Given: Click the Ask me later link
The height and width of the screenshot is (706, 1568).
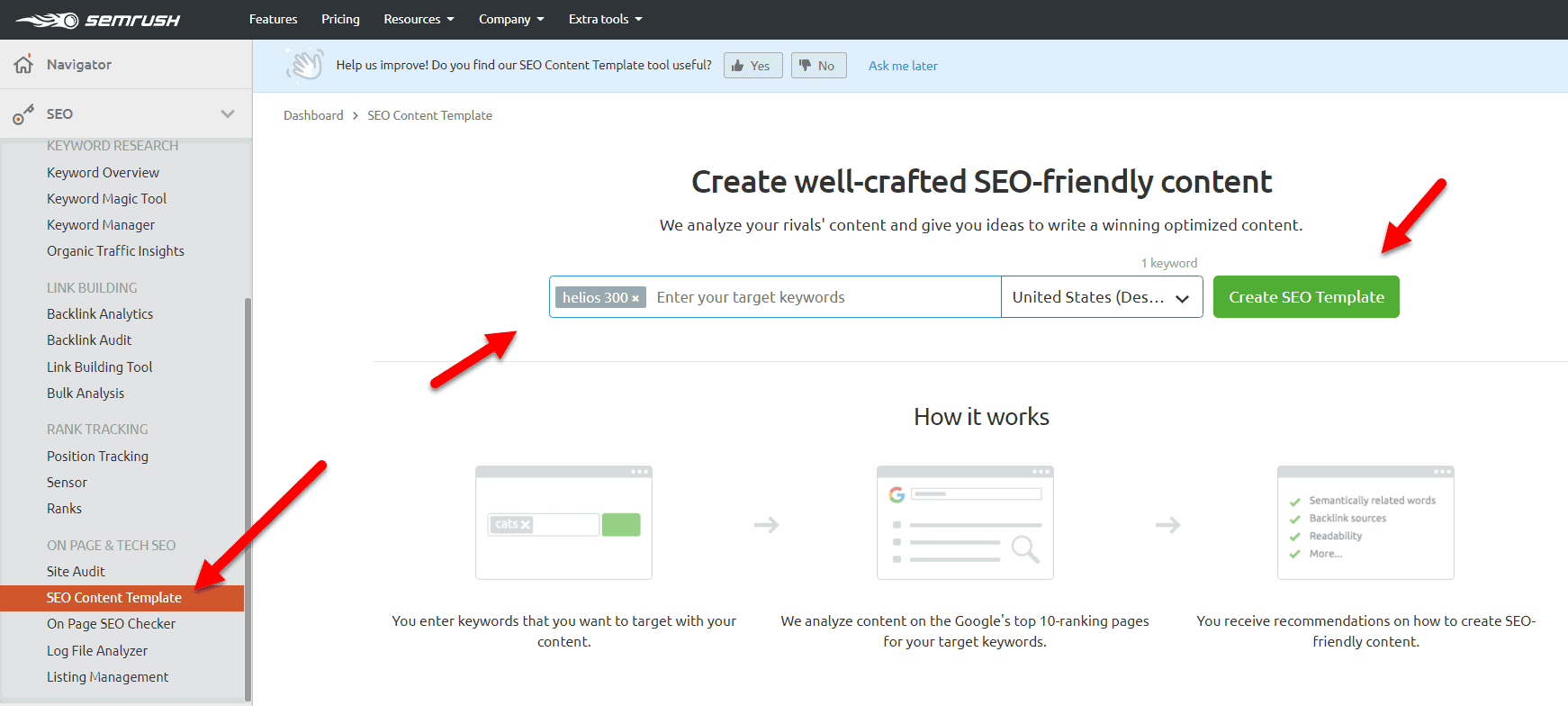Looking at the screenshot, I should [903, 66].
